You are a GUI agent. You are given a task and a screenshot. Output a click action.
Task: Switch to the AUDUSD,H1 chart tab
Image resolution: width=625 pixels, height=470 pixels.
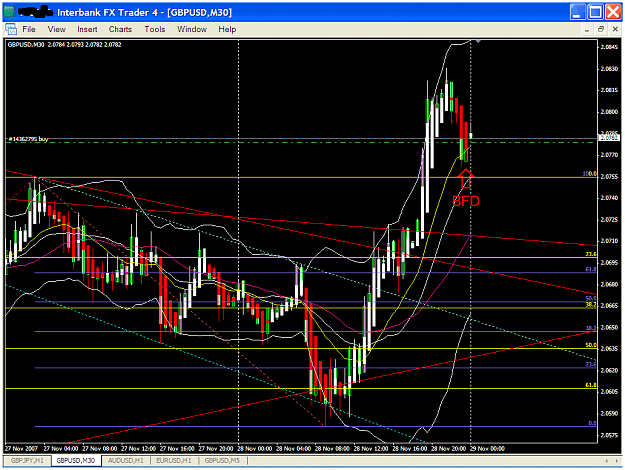126,460
